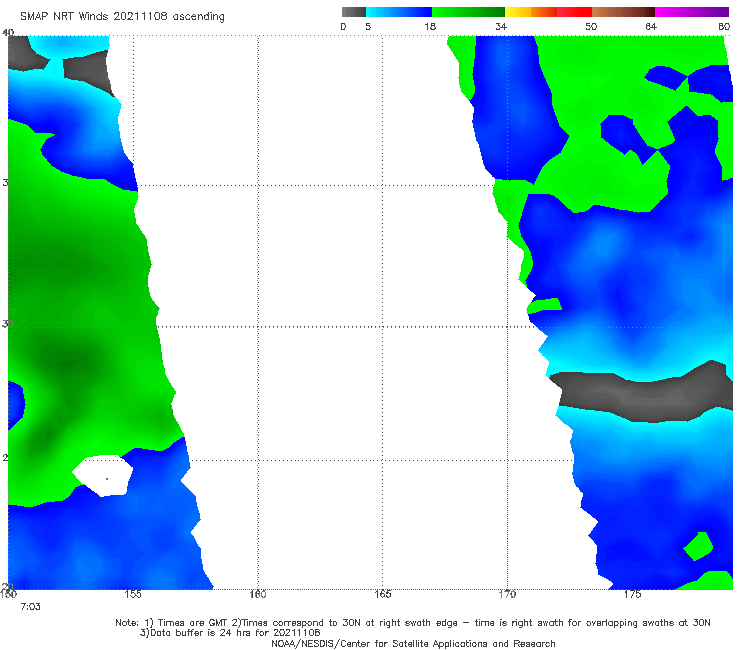Select the brown segment of the color bar

[x=623, y=12]
